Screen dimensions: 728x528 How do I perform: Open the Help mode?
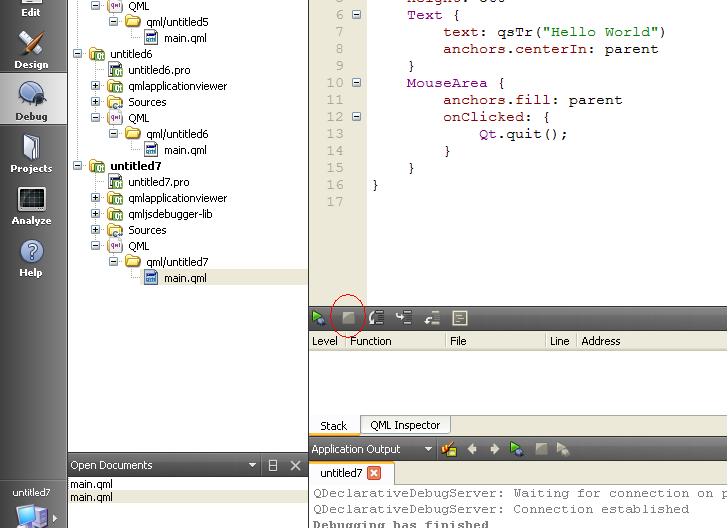pyautogui.click(x=31, y=258)
